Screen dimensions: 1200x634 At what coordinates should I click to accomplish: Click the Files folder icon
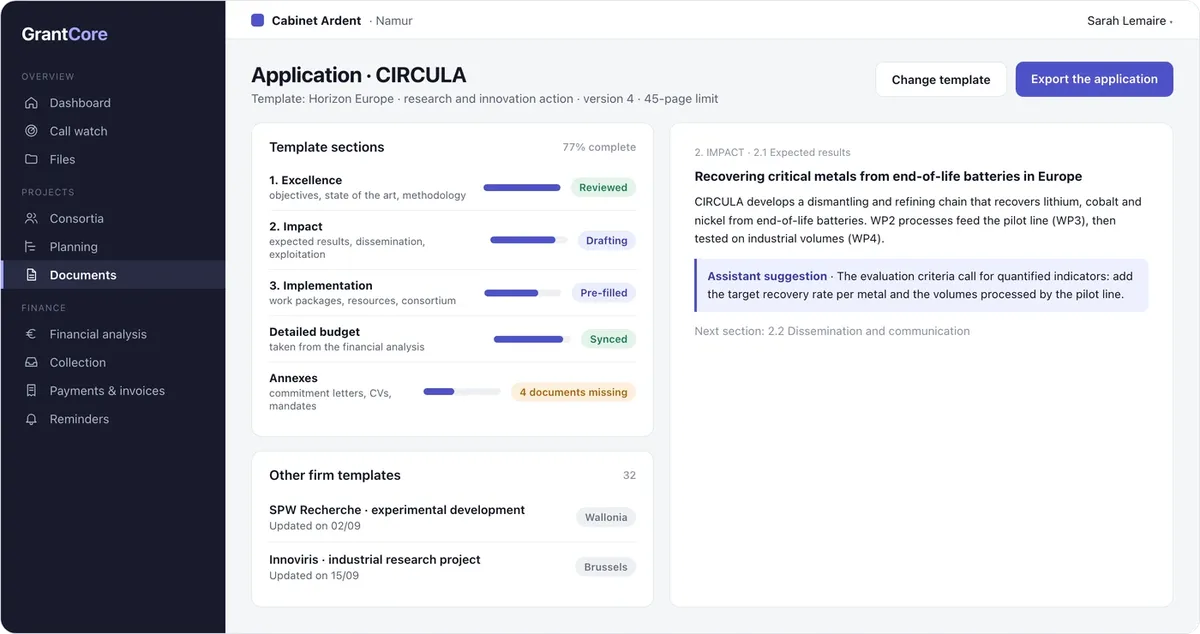(31, 159)
